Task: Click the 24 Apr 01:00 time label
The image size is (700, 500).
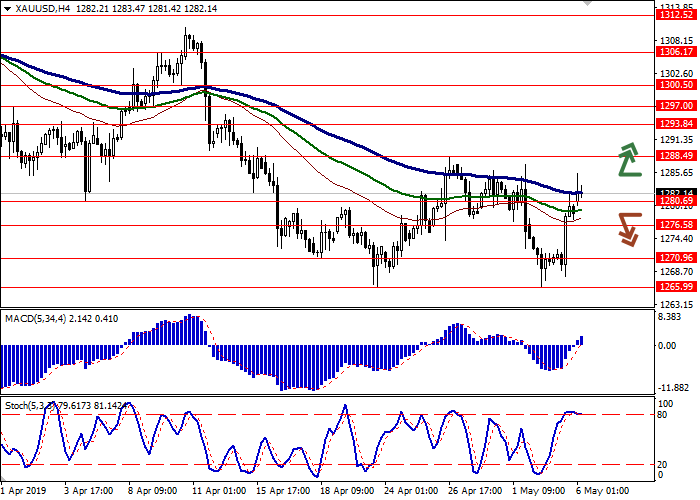Action: pos(412,492)
